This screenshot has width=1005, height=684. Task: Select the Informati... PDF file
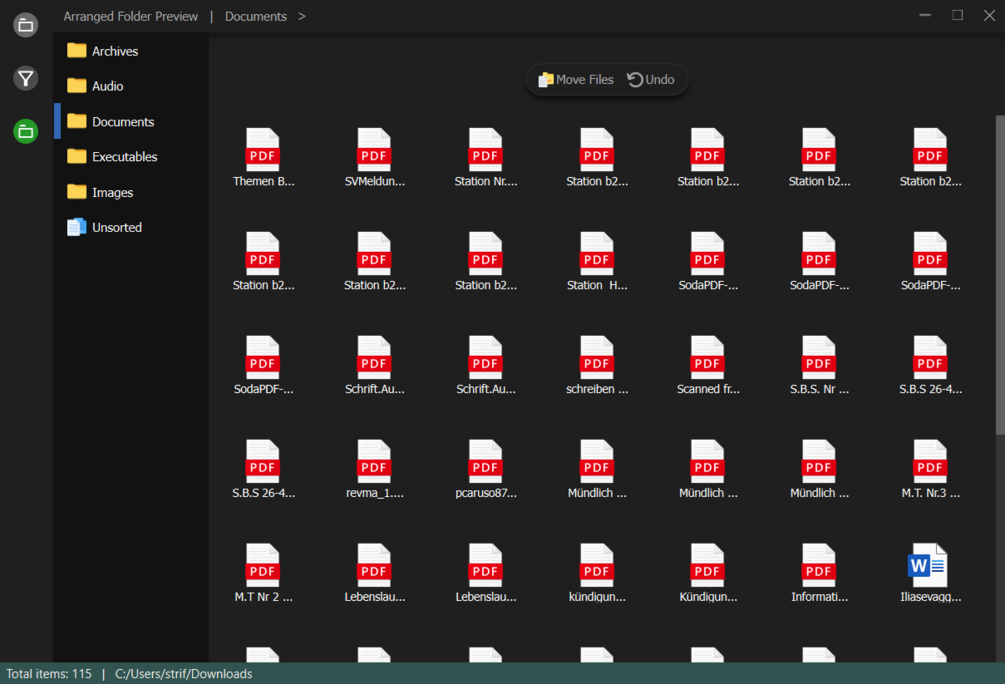click(818, 573)
